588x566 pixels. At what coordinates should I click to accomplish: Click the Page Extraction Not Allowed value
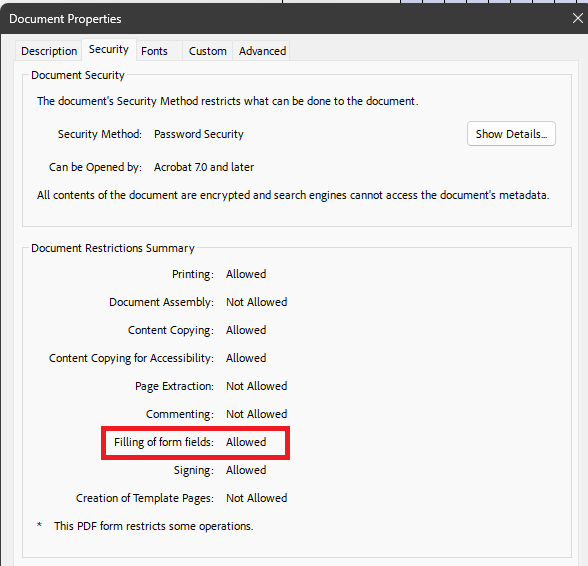[256, 386]
